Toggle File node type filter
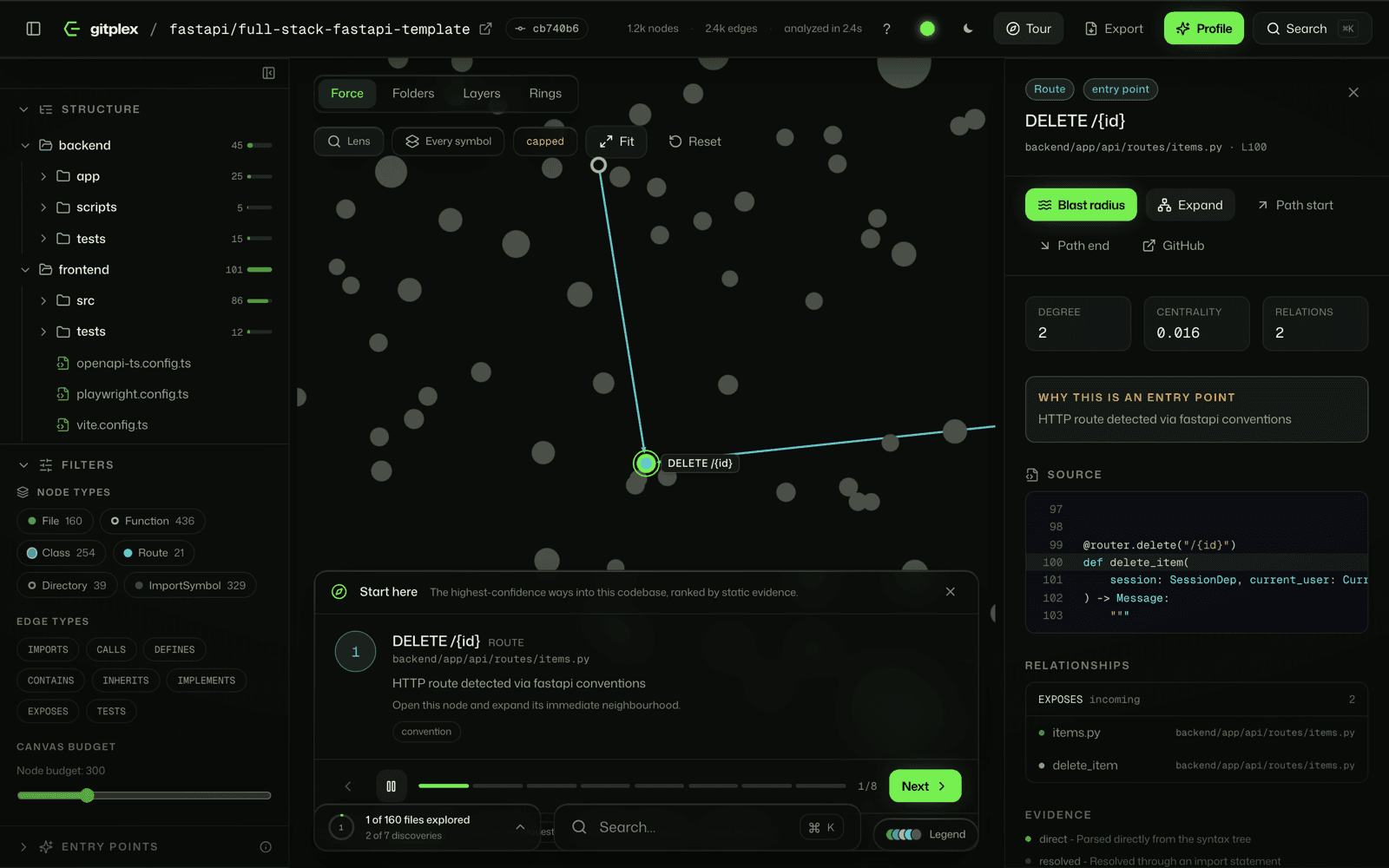Image resolution: width=1389 pixels, height=868 pixels. [55, 521]
